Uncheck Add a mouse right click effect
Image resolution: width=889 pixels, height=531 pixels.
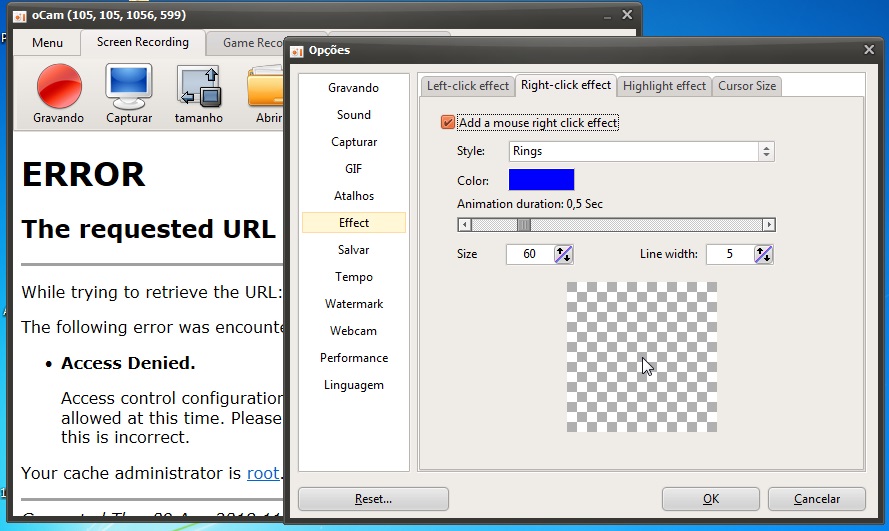[448, 123]
